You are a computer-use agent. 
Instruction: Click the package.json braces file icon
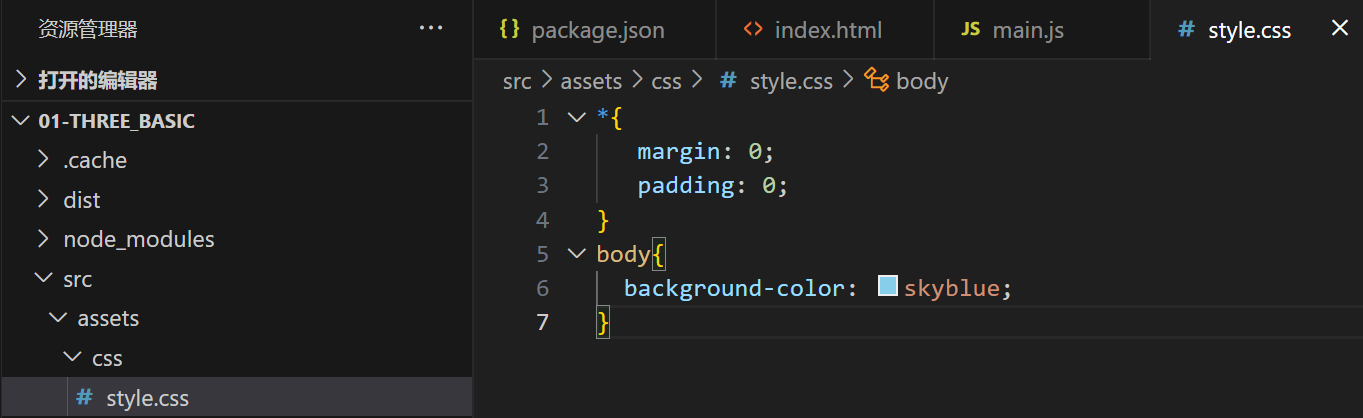(x=509, y=30)
